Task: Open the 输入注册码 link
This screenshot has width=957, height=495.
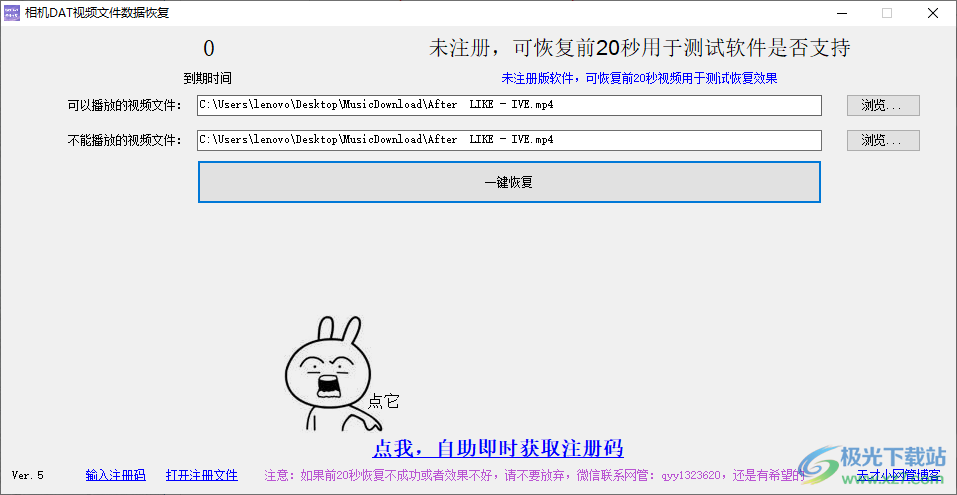Action: [x=115, y=475]
